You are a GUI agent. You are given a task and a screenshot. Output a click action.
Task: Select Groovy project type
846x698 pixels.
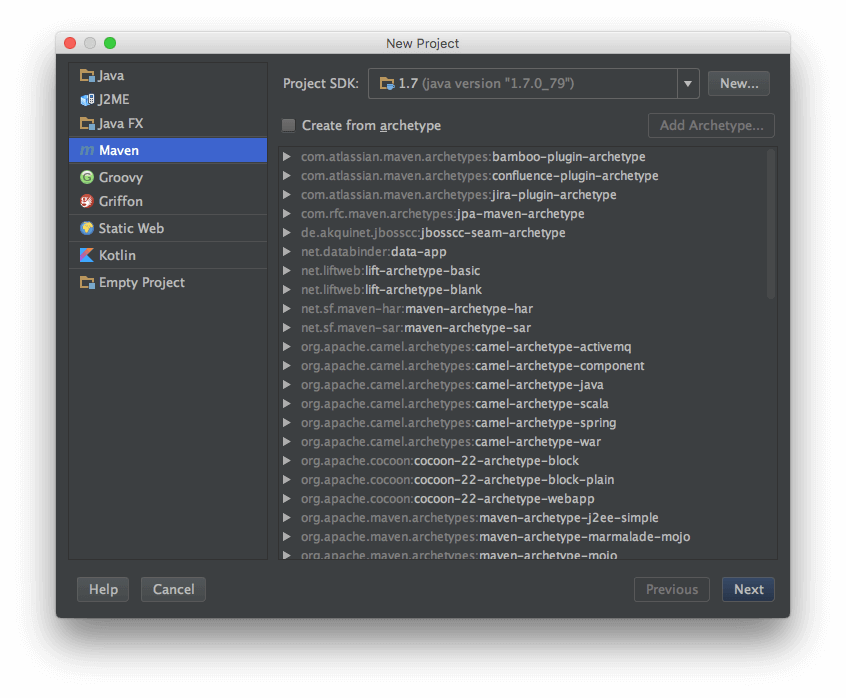point(168,177)
